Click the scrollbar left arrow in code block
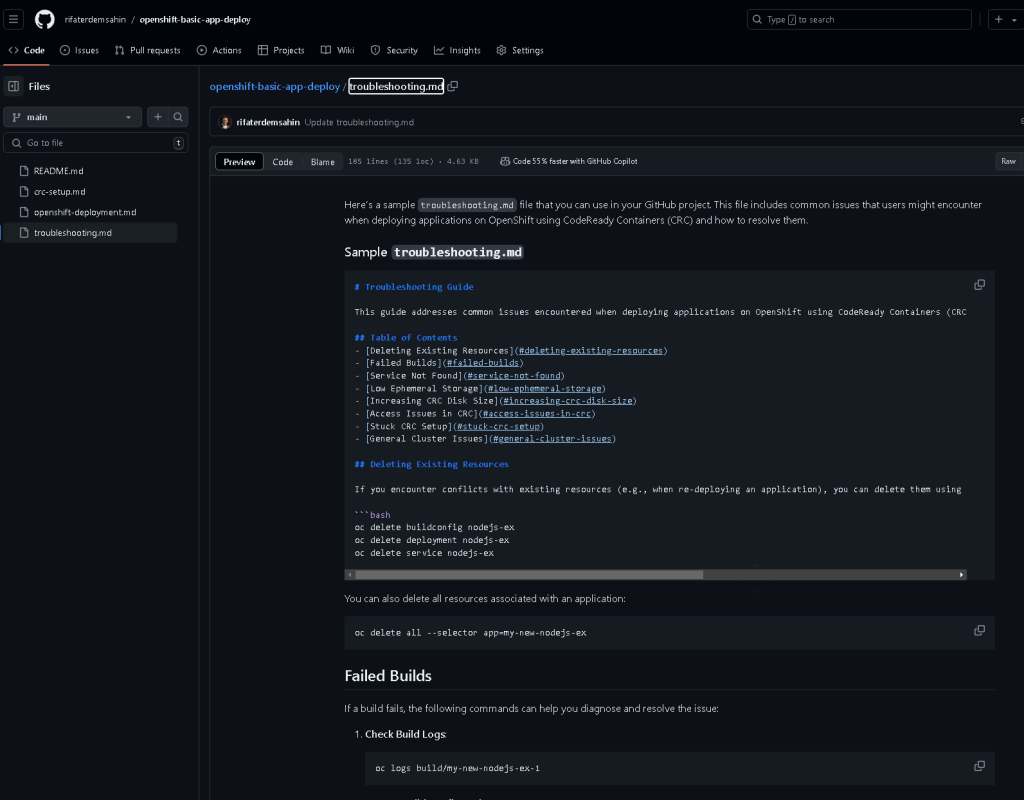Viewport: 1024px width, 800px height. [350, 575]
